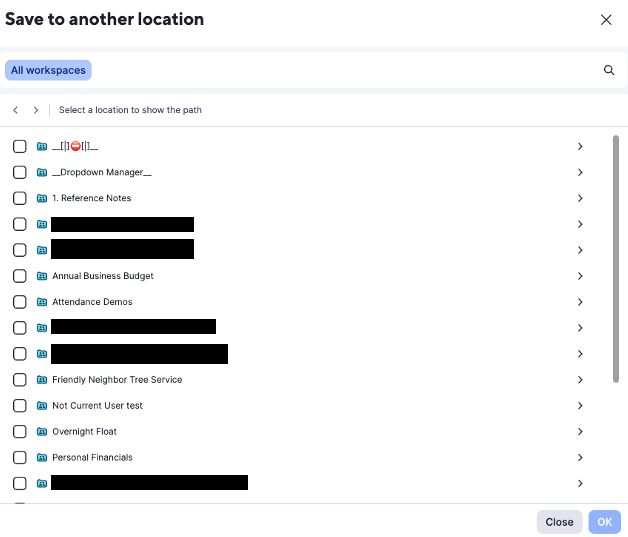Check the Personal Financials checkbox
This screenshot has height=537, width=628.
[20, 457]
